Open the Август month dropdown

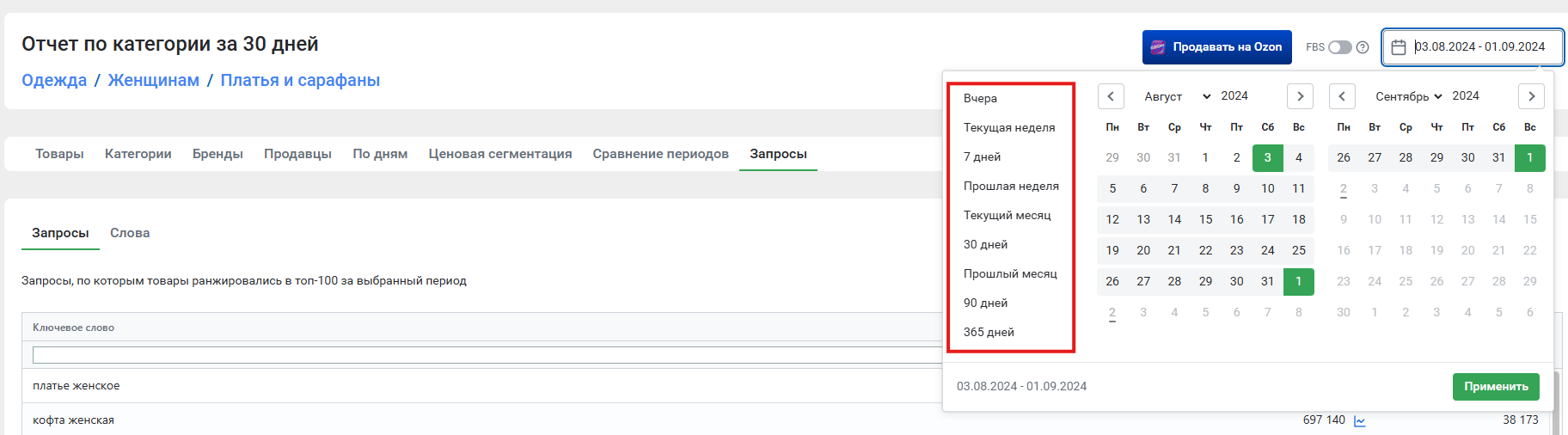[1177, 96]
